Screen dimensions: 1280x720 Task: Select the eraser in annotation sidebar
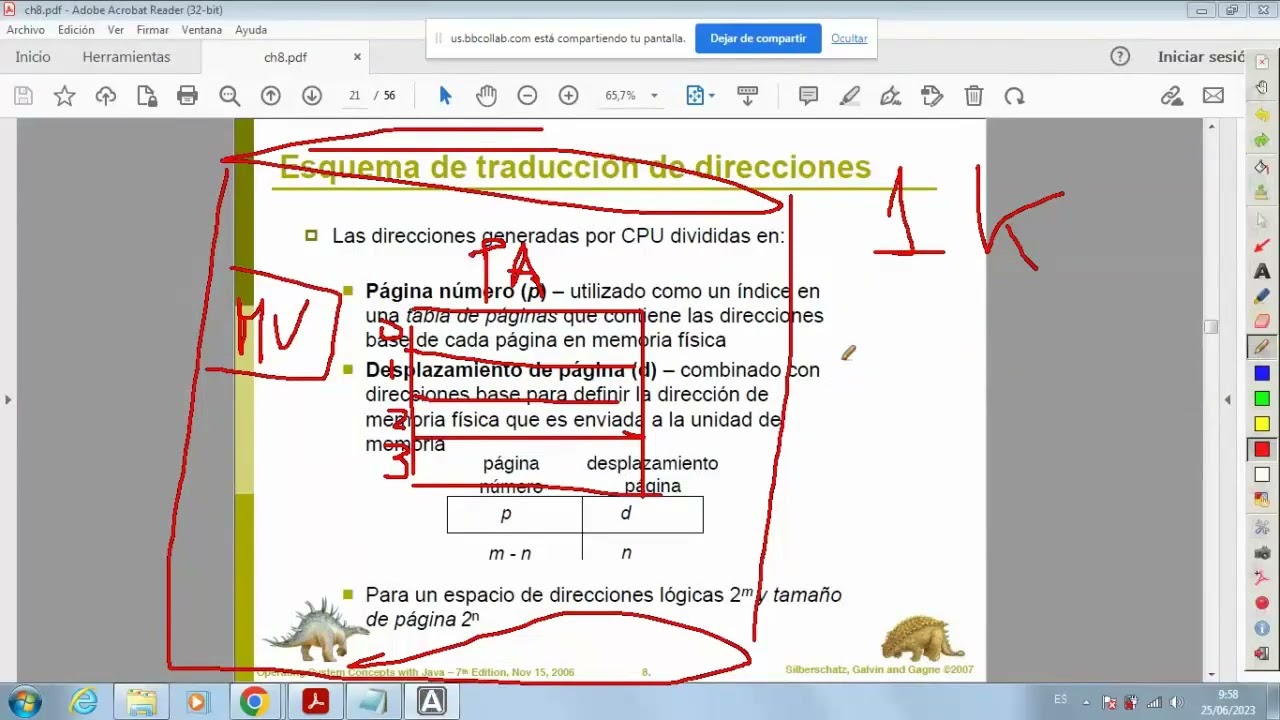point(1262,322)
